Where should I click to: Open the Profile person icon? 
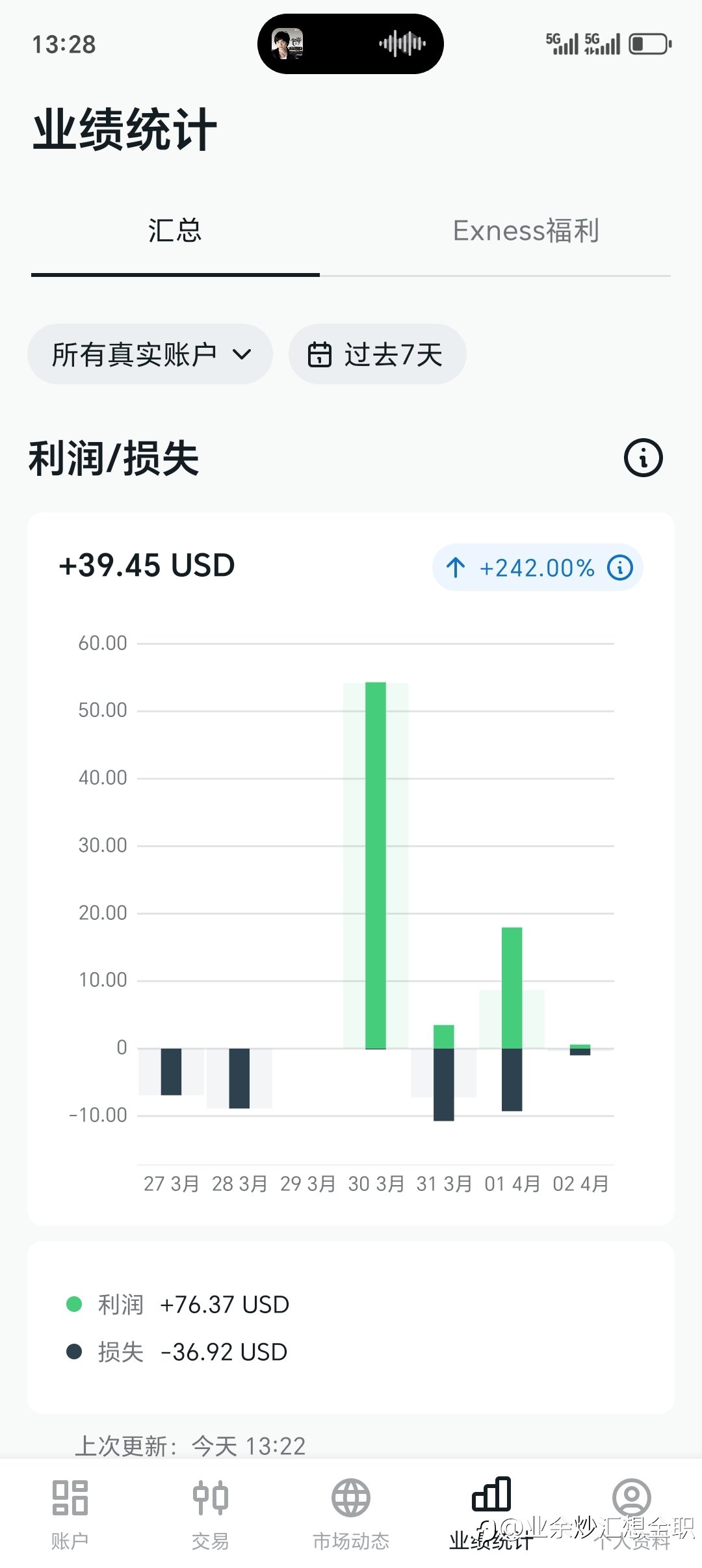(632, 1498)
